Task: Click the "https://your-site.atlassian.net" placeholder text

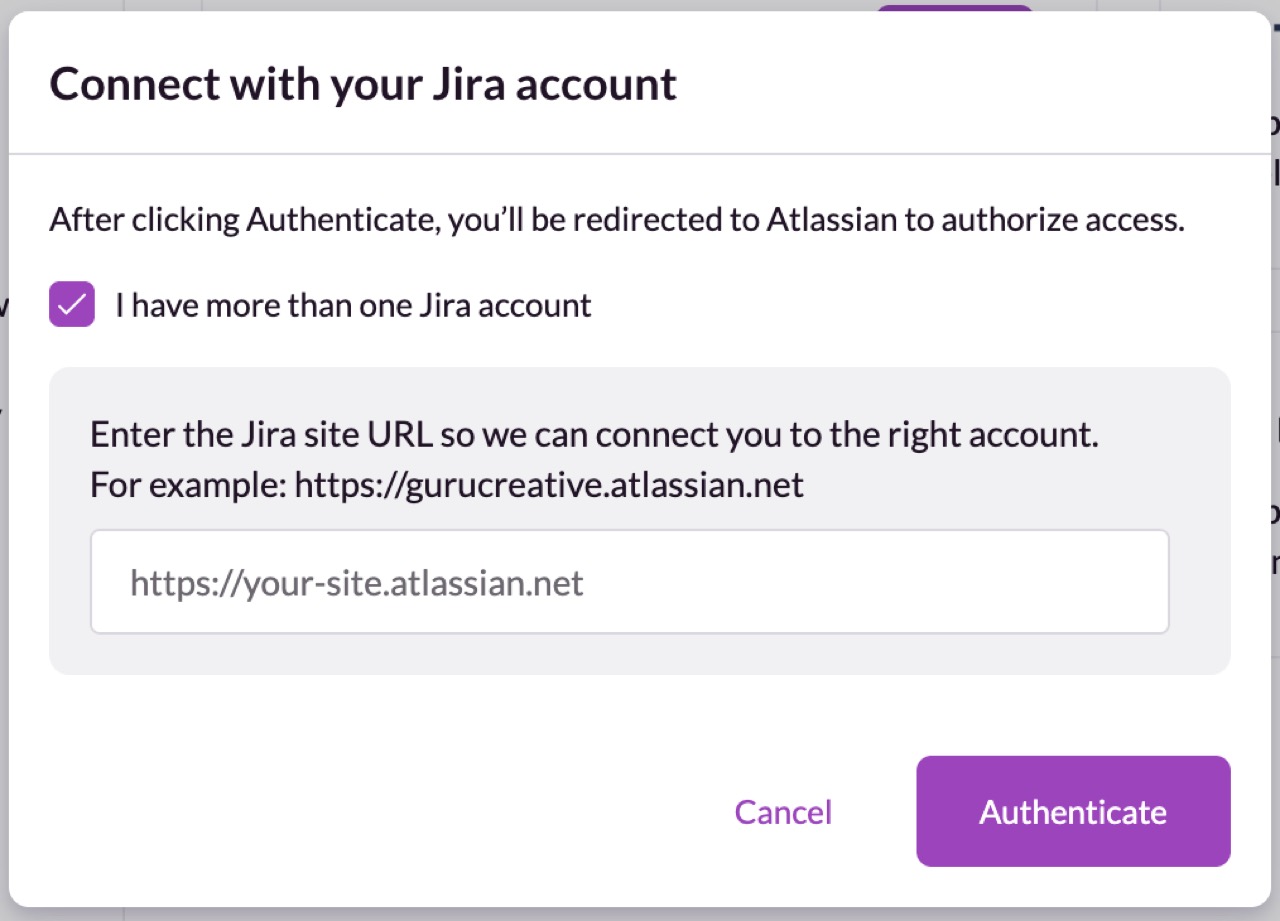Action: pyautogui.click(x=357, y=583)
